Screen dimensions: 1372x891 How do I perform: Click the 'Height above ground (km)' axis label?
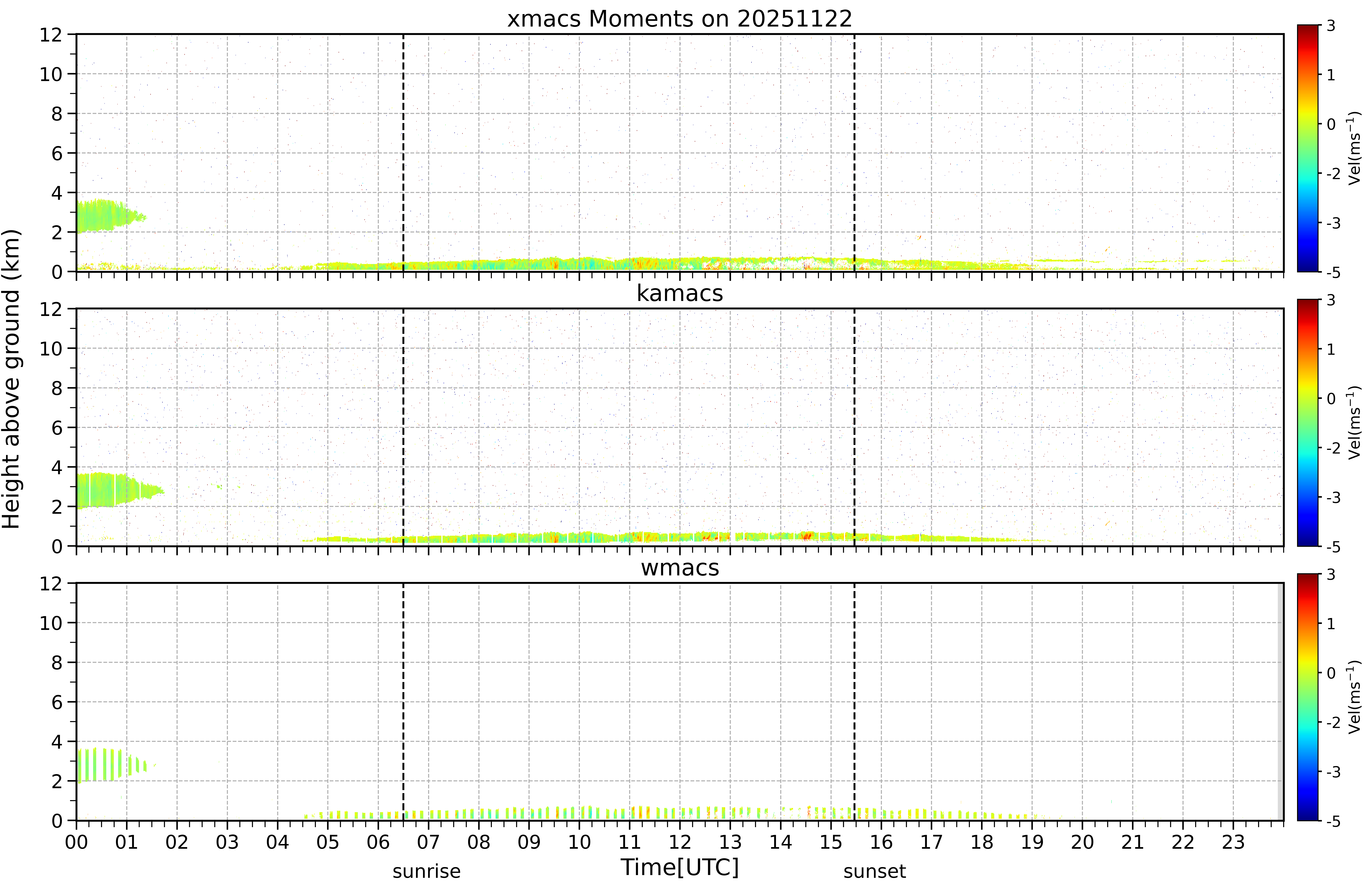[12, 379]
